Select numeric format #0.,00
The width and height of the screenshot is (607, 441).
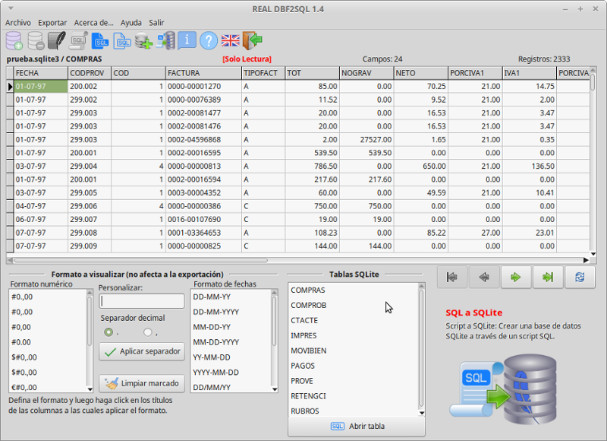[x=22, y=297]
